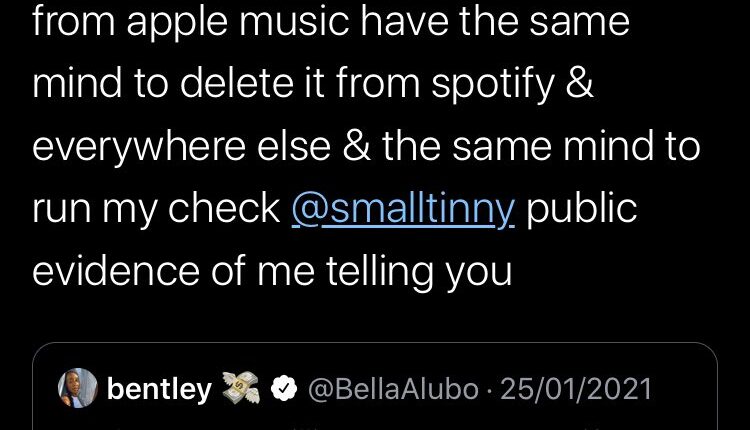Screen dimensions: 750x430
Task: Click the line "evidence of me telling you"
Action: pyautogui.click(x=272, y=271)
